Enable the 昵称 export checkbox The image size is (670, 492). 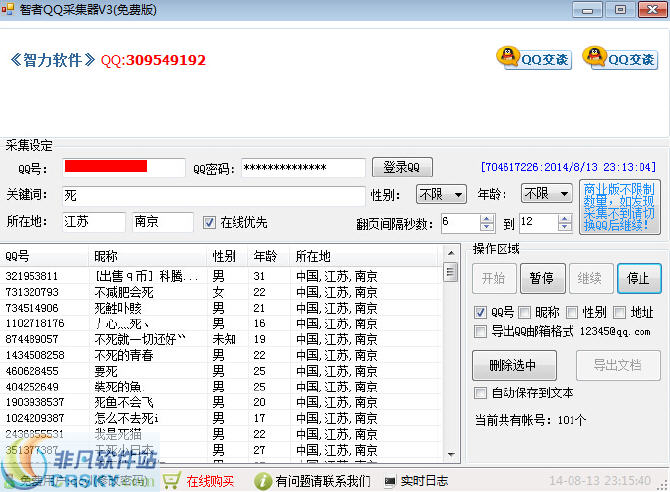524,312
